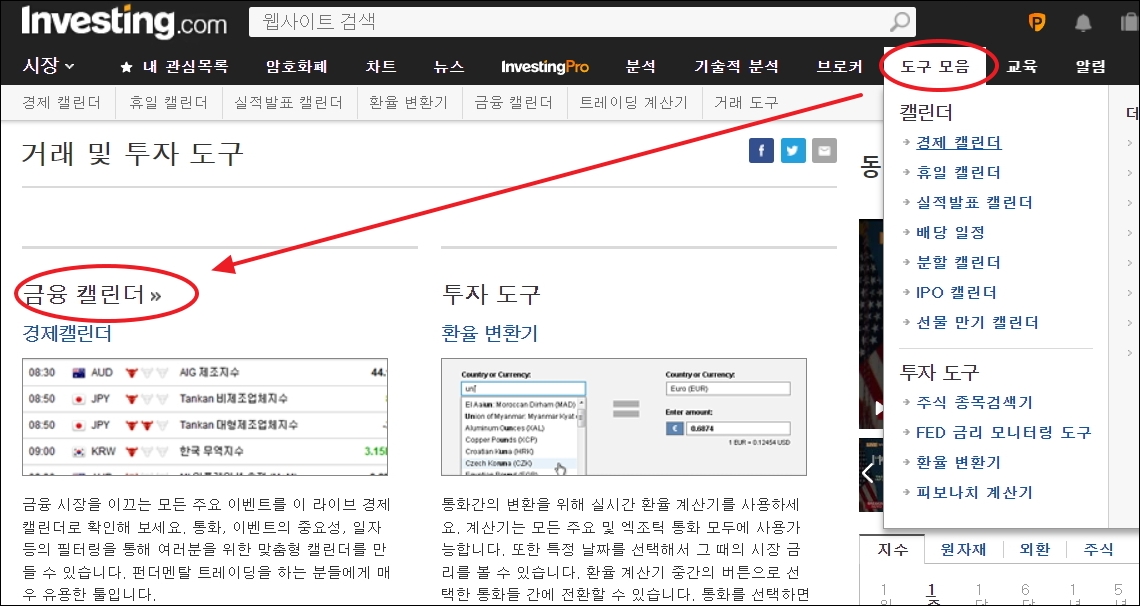Open the 경제캘린더 link under 금융 캘린더
The height and width of the screenshot is (606, 1140).
pos(67,334)
